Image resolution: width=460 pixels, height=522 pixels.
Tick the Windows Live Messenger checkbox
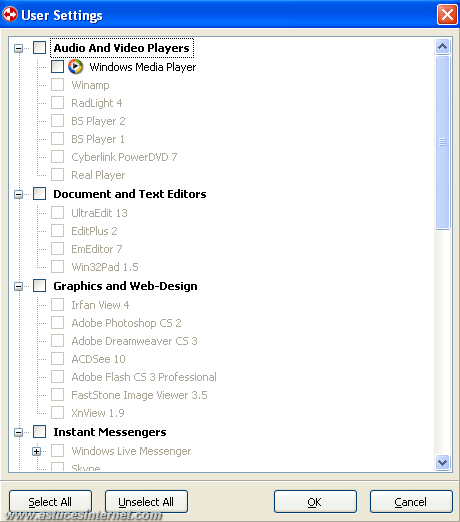57,451
